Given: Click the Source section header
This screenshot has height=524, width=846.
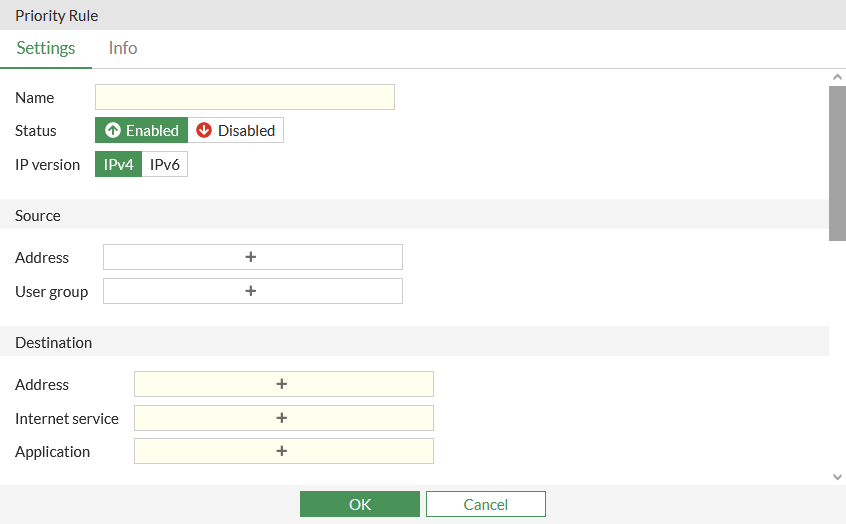Looking at the screenshot, I should click(x=38, y=215).
